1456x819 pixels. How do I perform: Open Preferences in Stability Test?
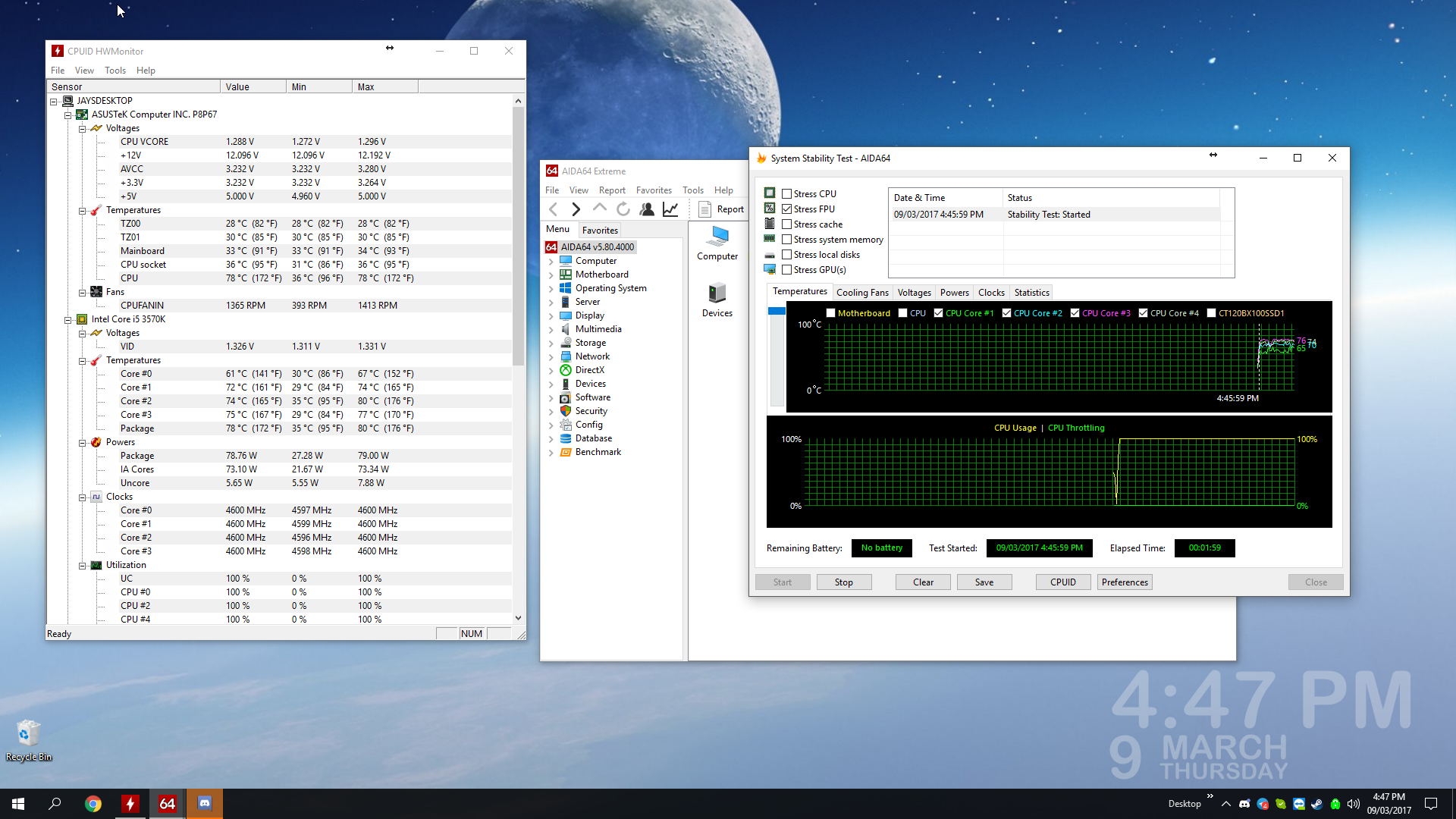click(x=1125, y=582)
